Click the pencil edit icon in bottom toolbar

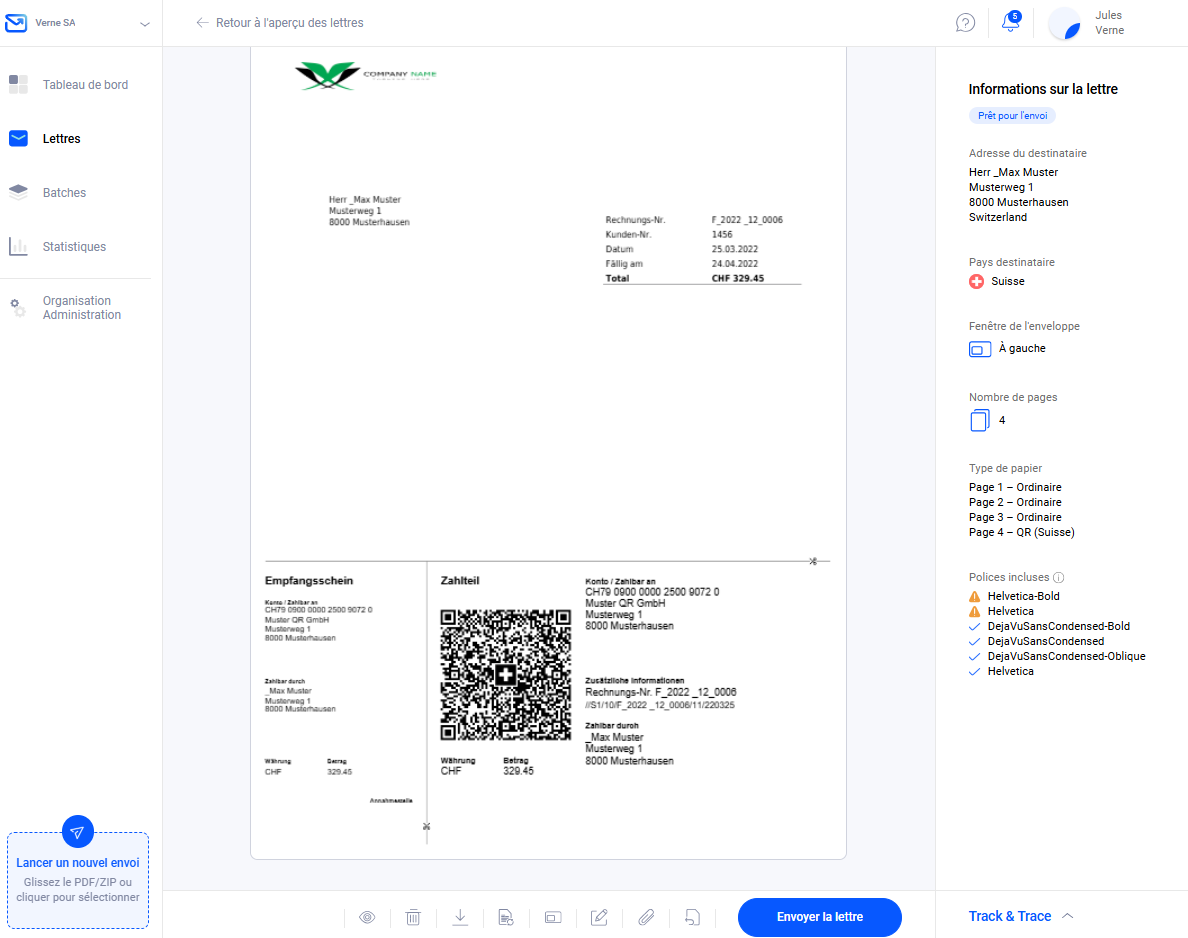(x=599, y=917)
